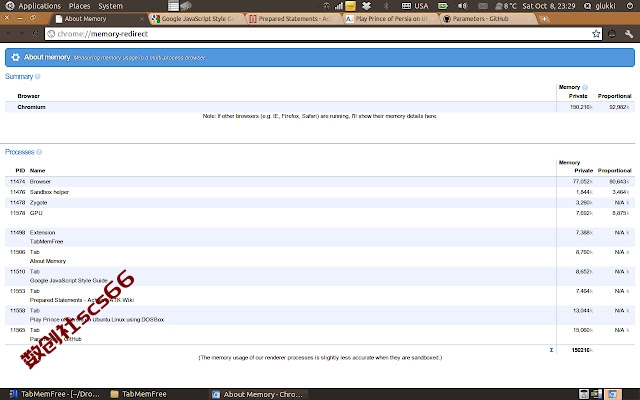Click the Sandbox helper process name
640x400 pixels.
(49, 192)
